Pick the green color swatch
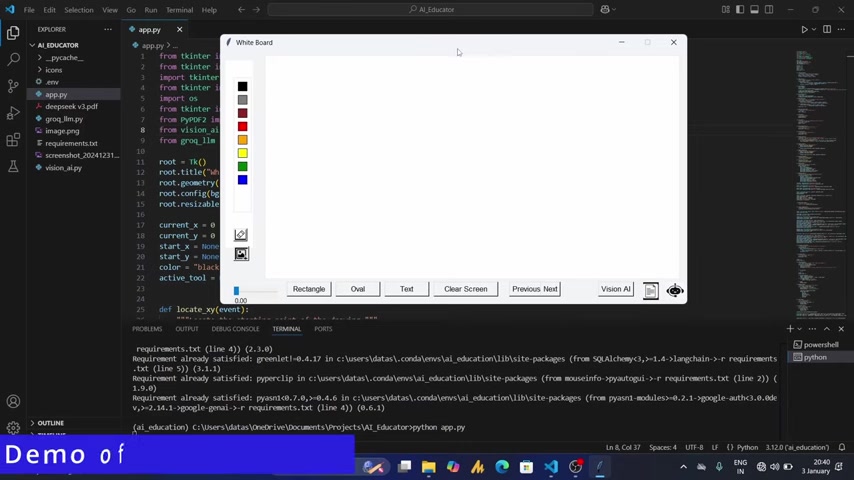854x480 pixels. (242, 166)
